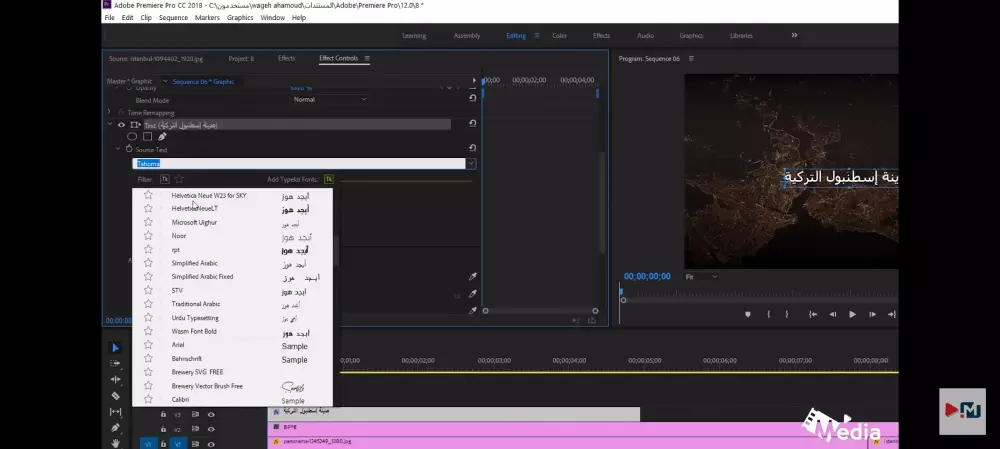Open the font family dropdown arrow
This screenshot has height=449, width=1000.
pyautogui.click(x=471, y=164)
